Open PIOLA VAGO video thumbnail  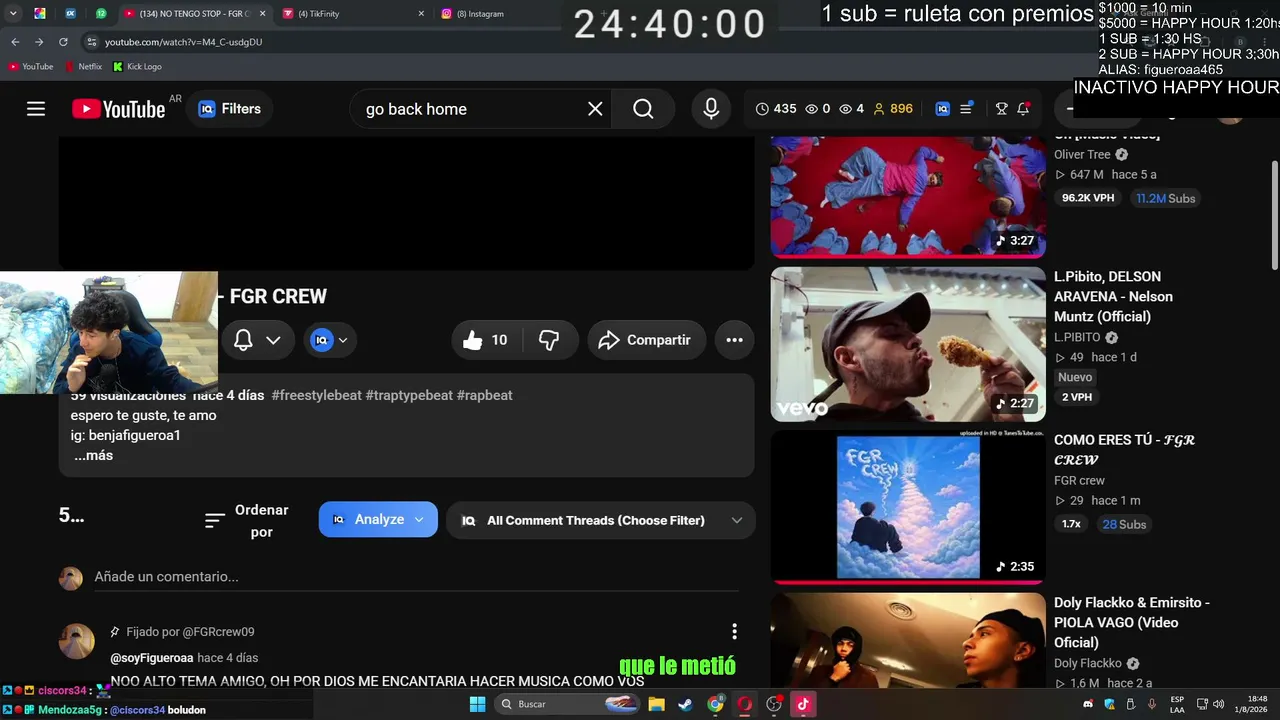tap(908, 640)
